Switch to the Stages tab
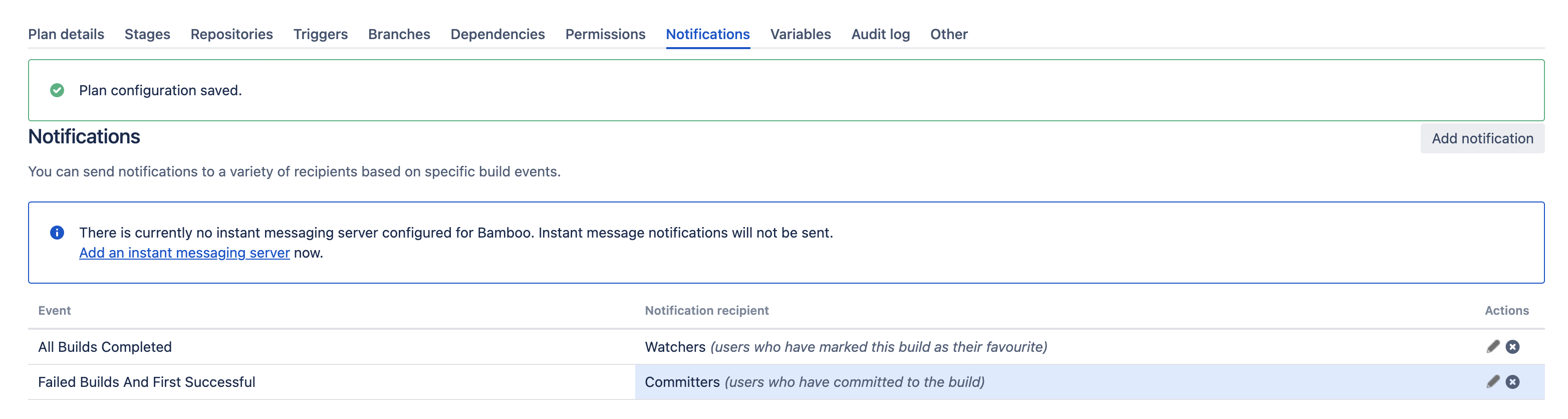Image resolution: width=1568 pixels, height=419 pixels. pos(147,34)
